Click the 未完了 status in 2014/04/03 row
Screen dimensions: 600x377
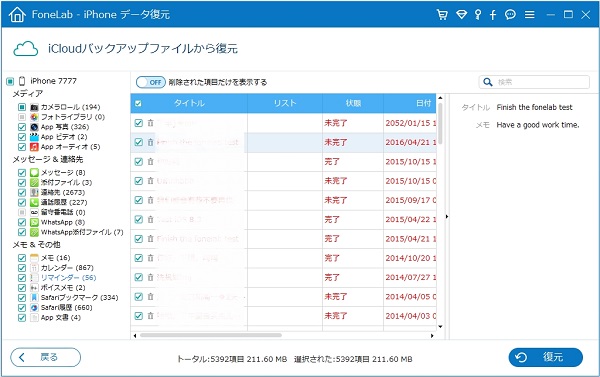tap(336, 316)
